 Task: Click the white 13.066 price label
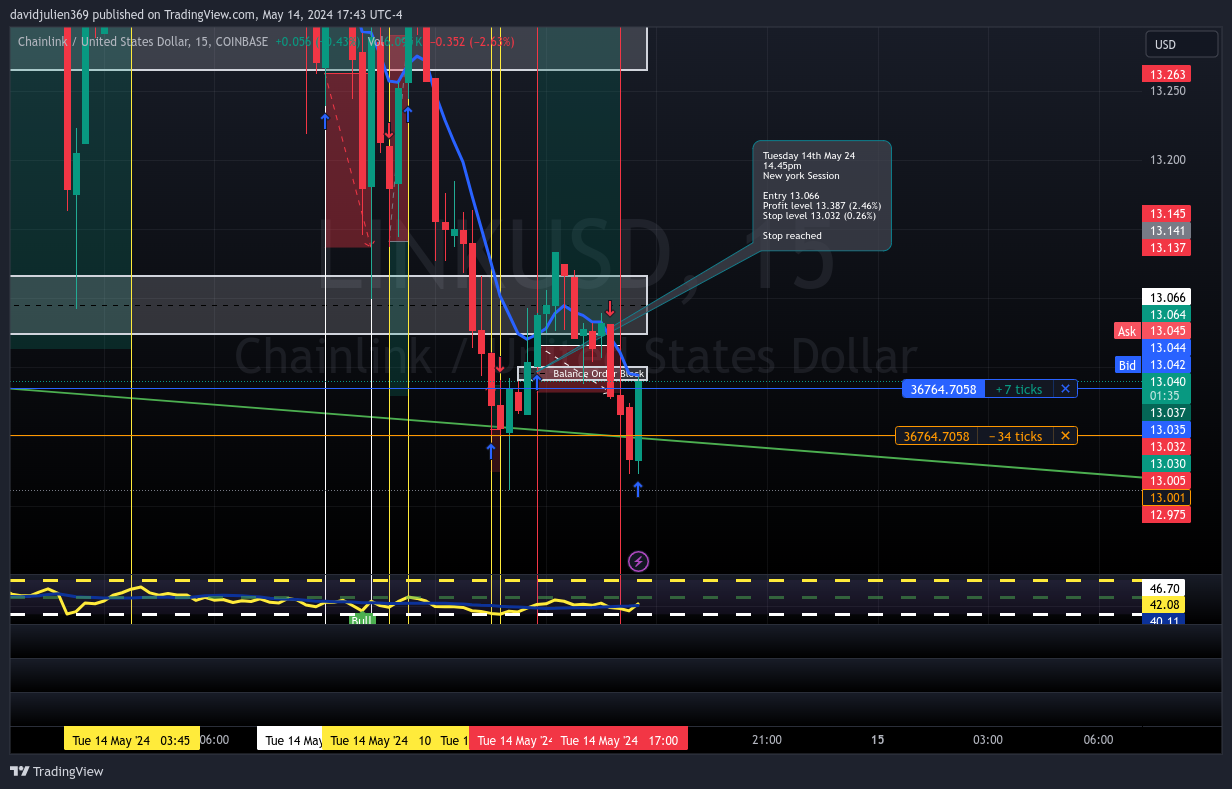pyautogui.click(x=1166, y=297)
